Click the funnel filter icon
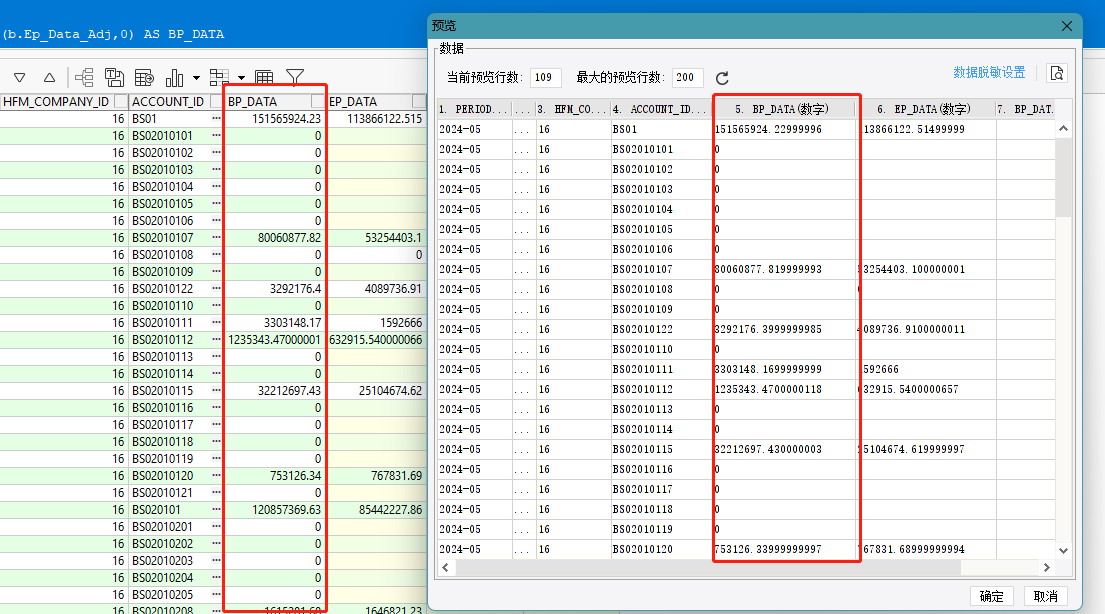This screenshot has height=614, width=1105. (x=295, y=77)
